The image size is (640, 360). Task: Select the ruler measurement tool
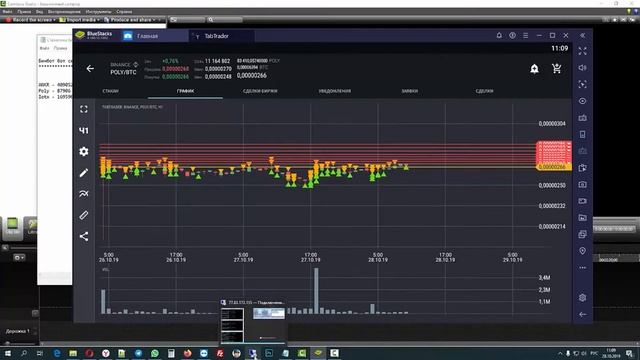click(x=84, y=215)
